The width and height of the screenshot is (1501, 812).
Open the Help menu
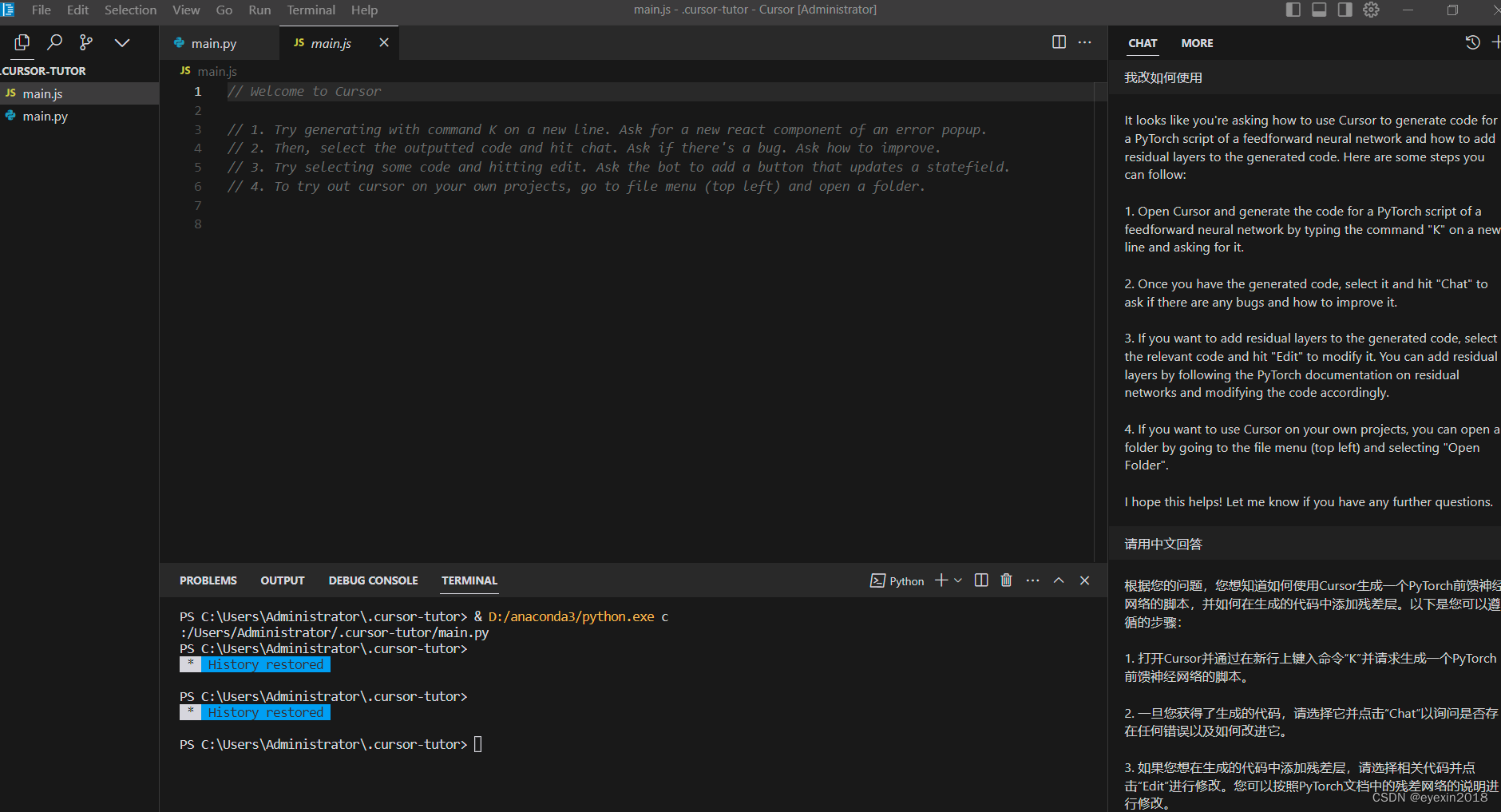[x=364, y=10]
